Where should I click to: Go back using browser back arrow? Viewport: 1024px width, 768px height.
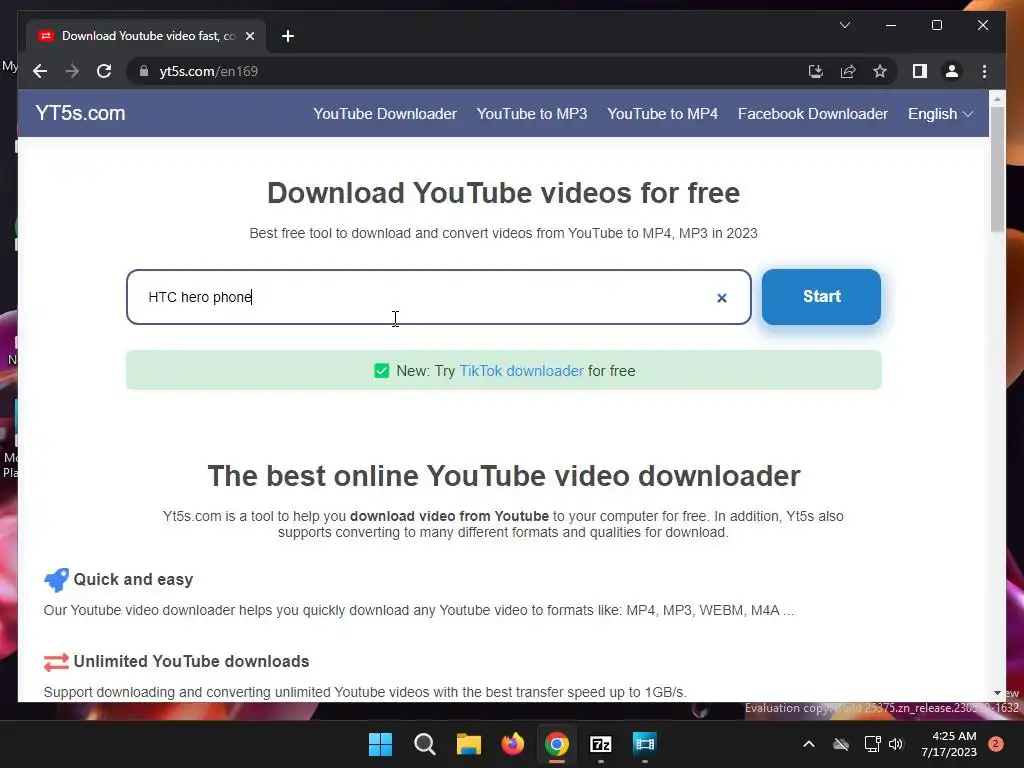pyautogui.click(x=40, y=71)
